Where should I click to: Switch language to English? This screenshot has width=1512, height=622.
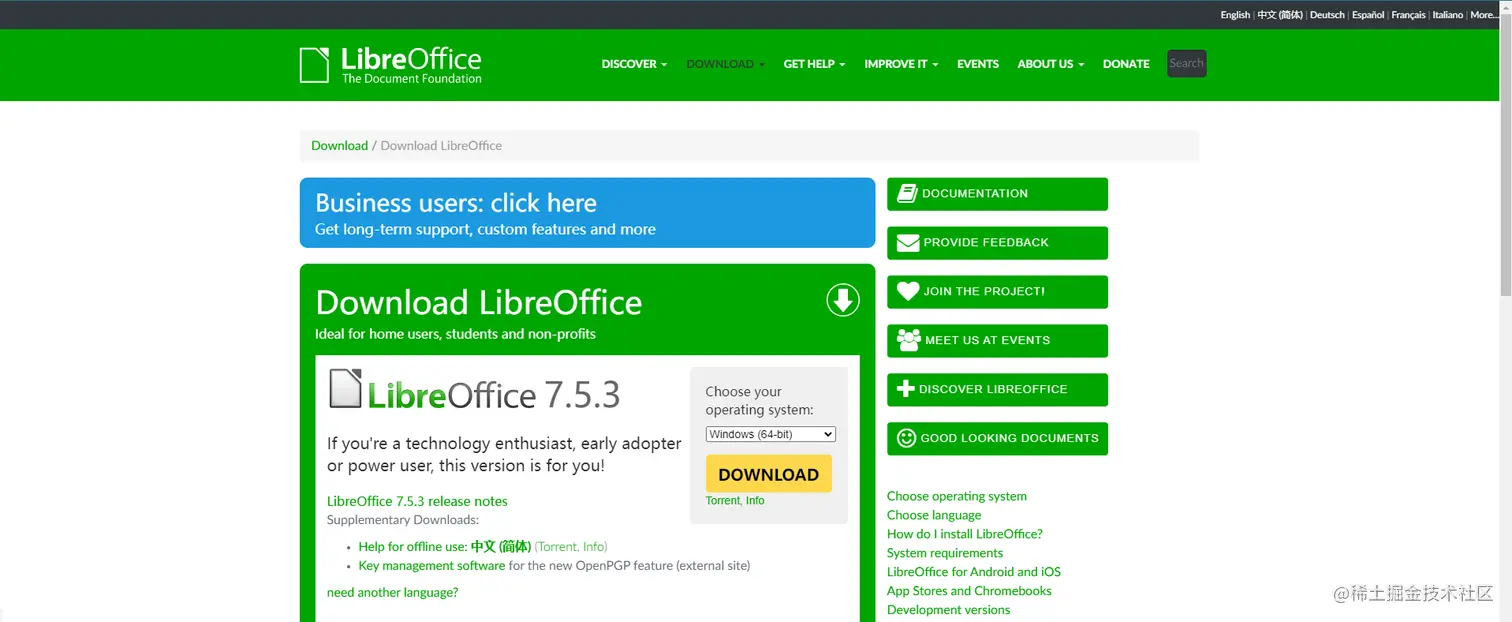tap(1235, 15)
